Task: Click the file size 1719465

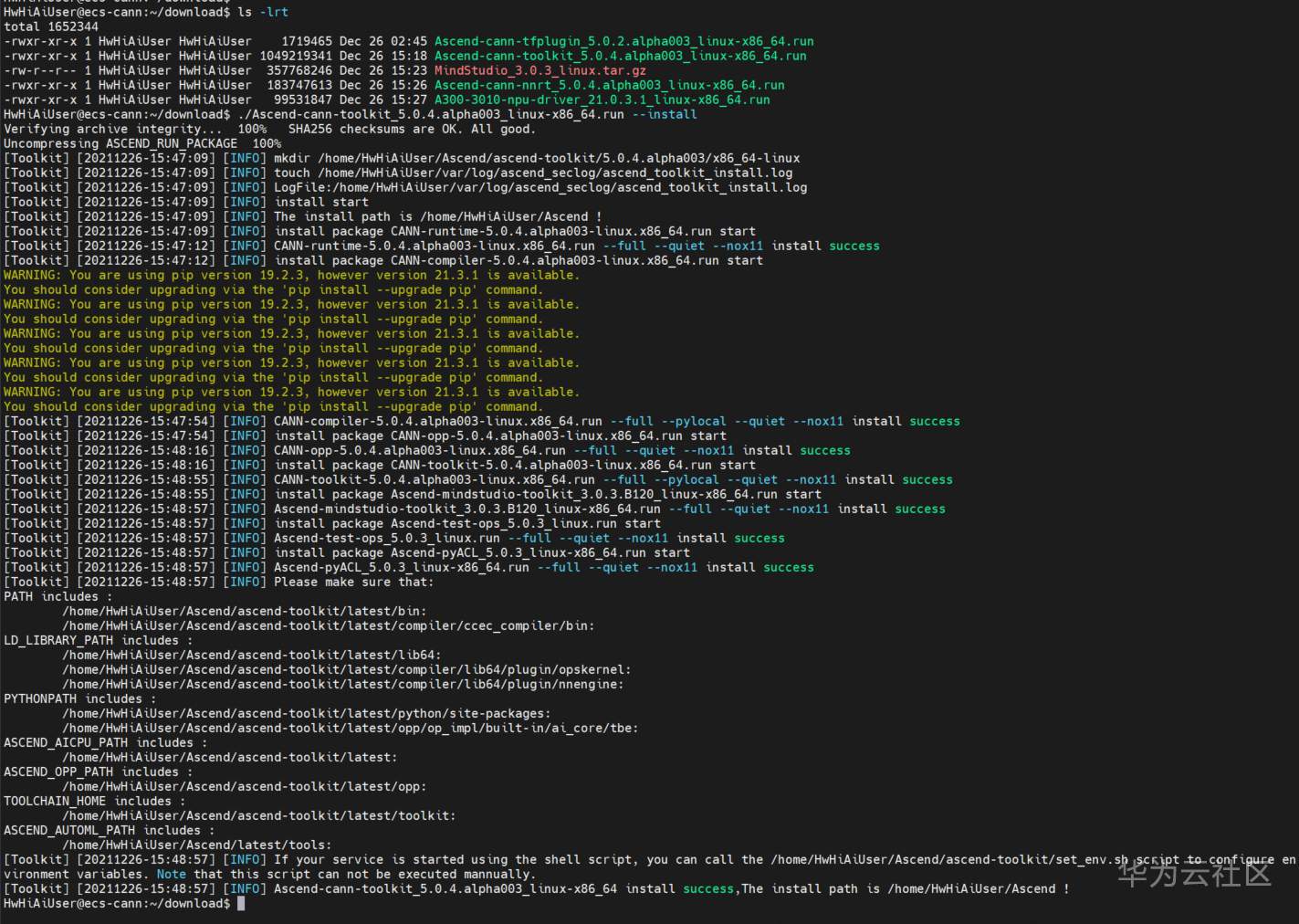Action: tap(307, 41)
